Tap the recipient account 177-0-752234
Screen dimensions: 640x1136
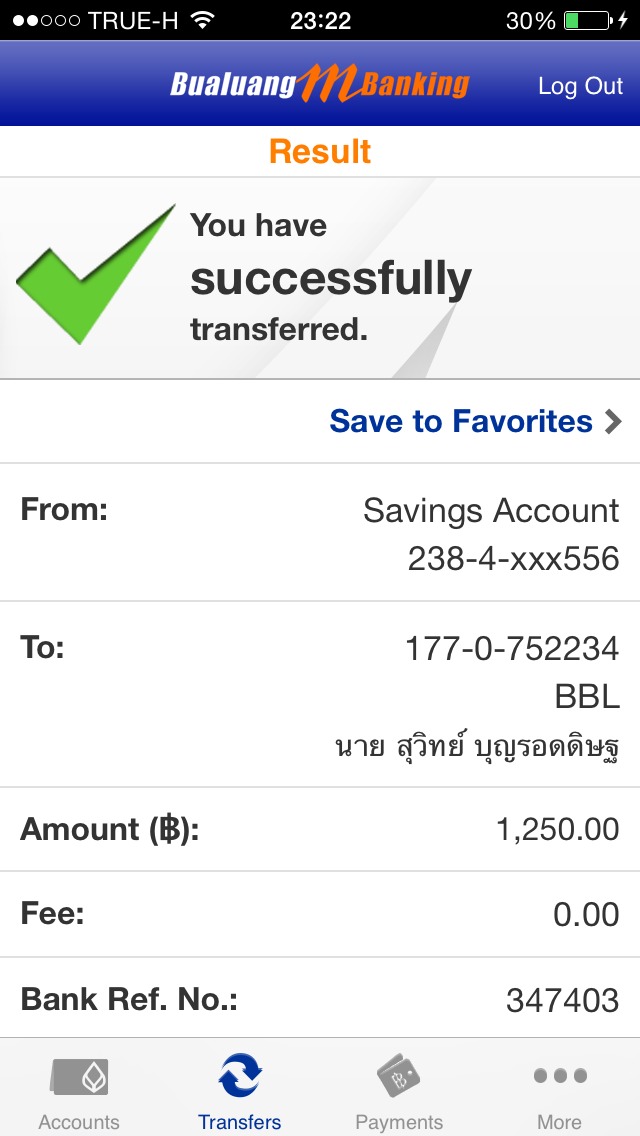511,649
